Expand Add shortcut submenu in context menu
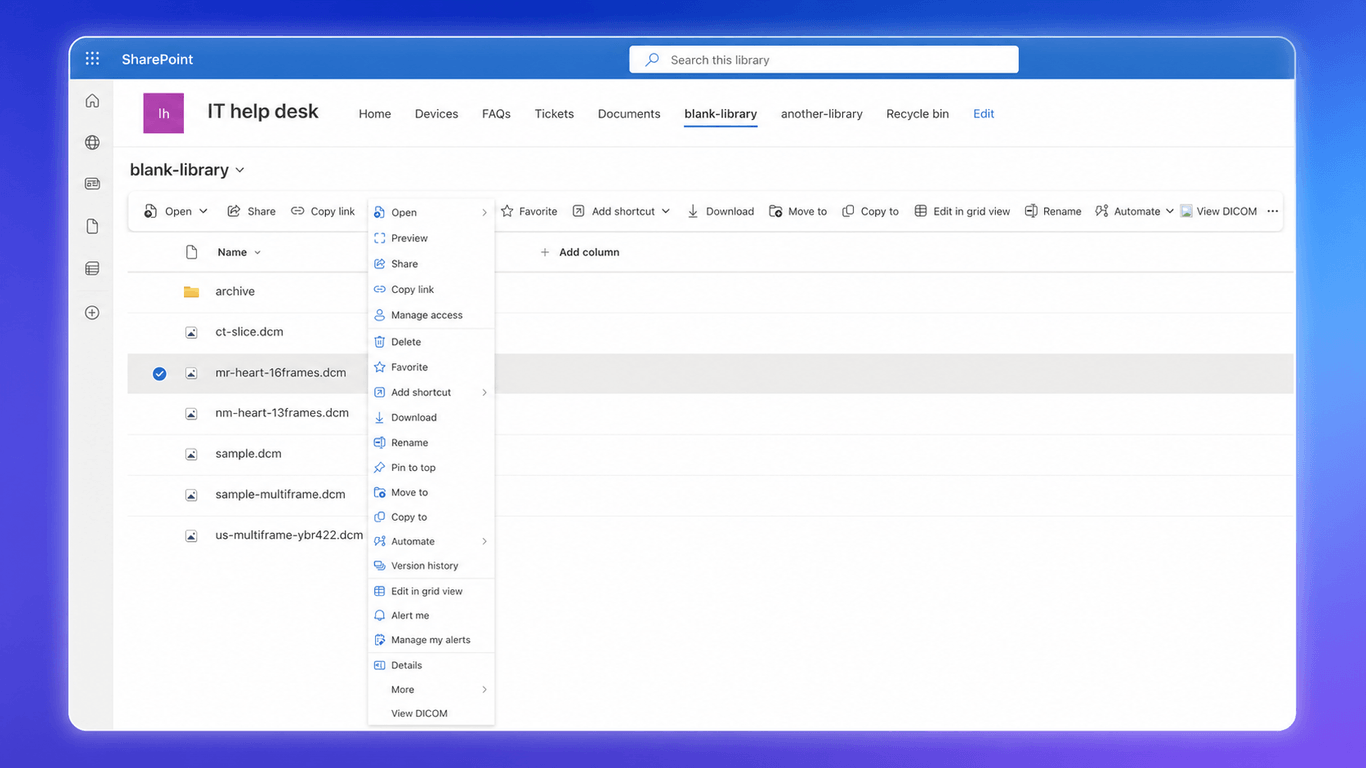Screen dimensions: 1366x768 484,392
